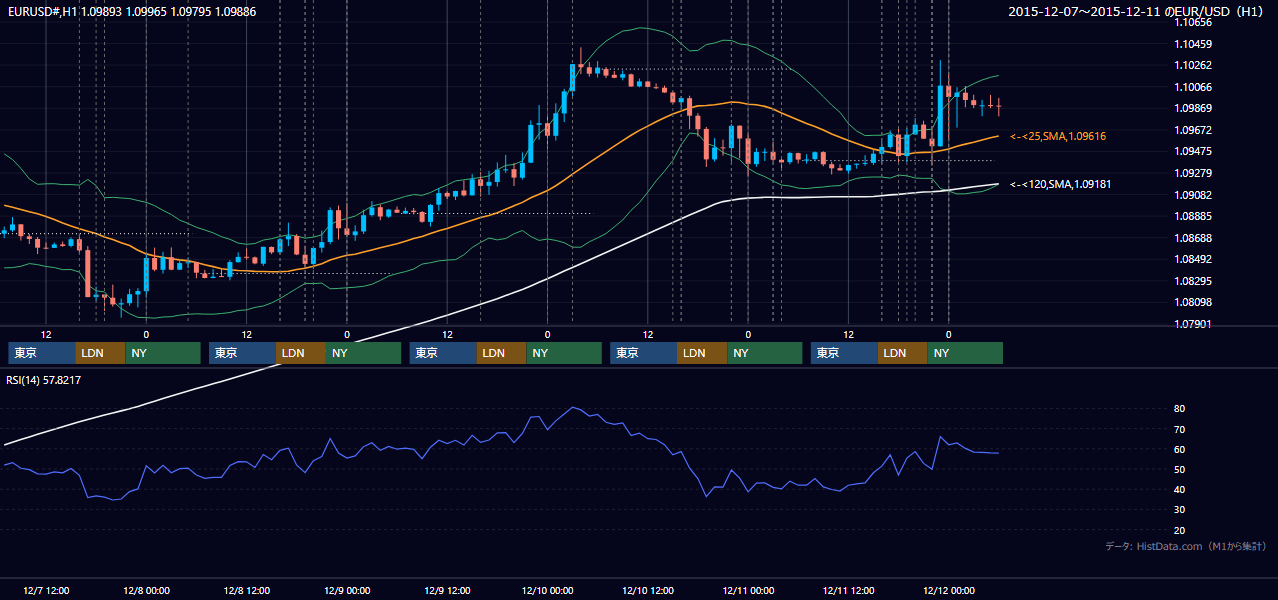Click price axis label 1.09475

[1193, 151]
